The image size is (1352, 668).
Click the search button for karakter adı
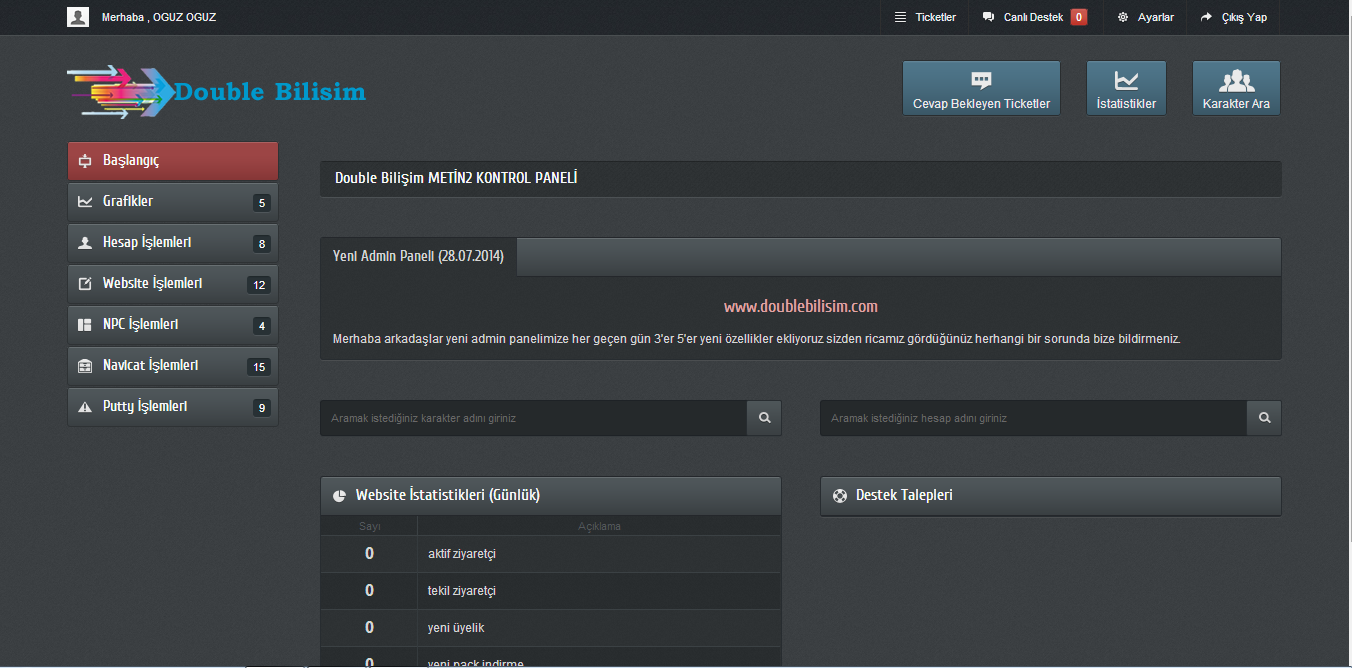(764, 418)
